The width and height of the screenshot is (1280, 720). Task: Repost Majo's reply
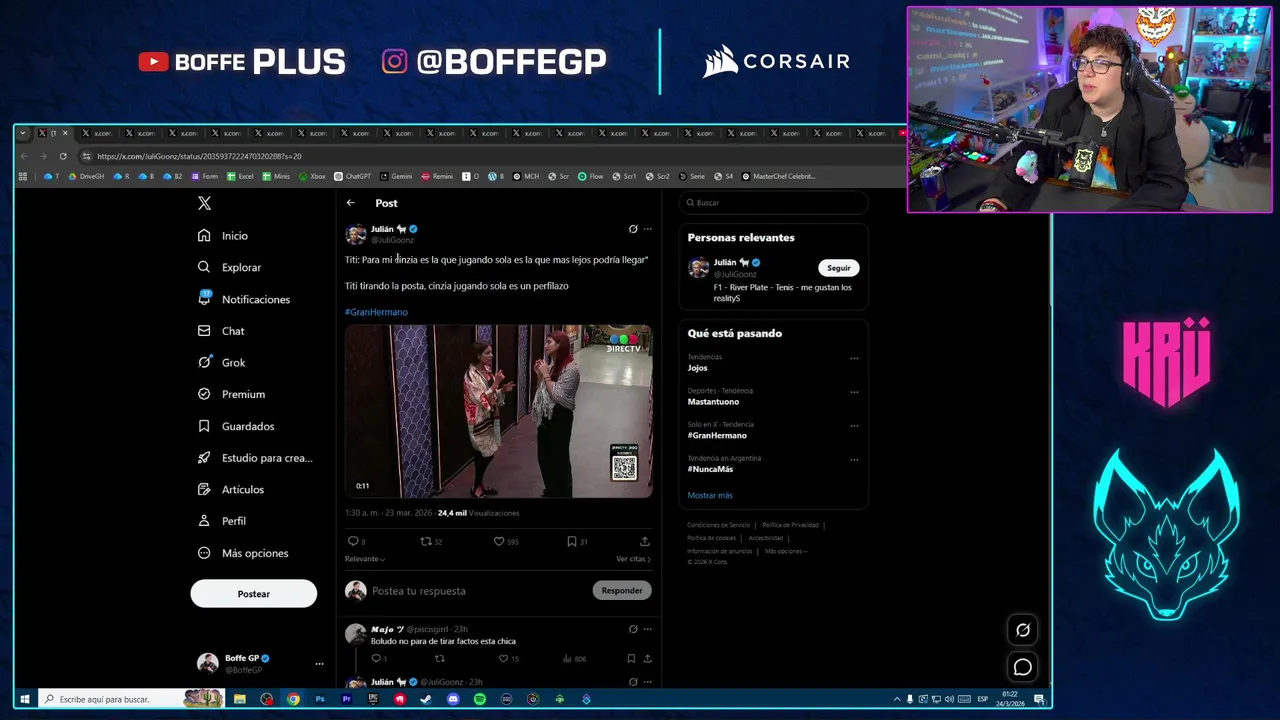click(x=439, y=659)
